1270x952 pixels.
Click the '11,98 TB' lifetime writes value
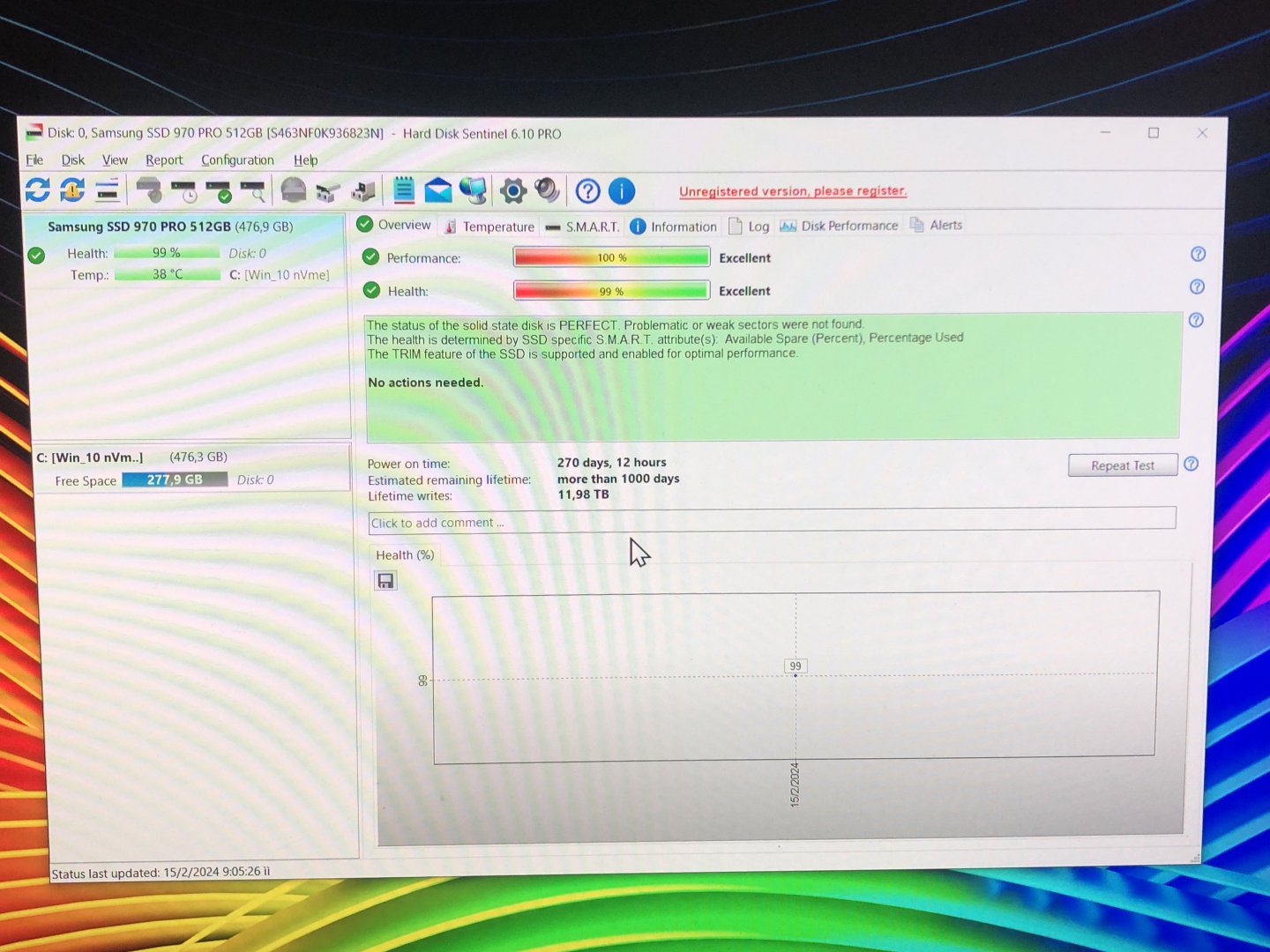pyautogui.click(x=583, y=495)
